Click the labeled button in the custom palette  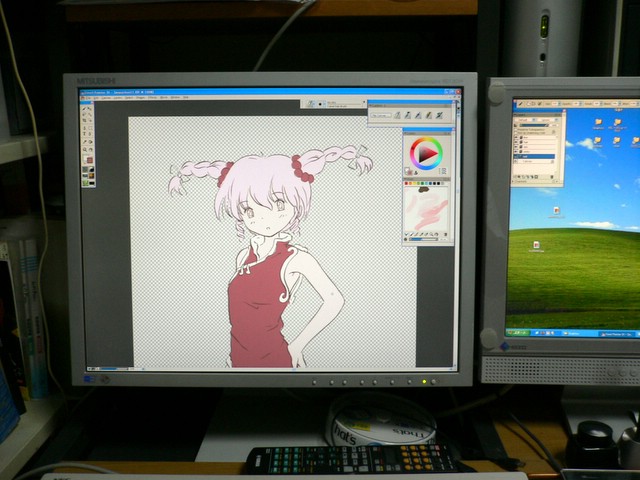381,116
